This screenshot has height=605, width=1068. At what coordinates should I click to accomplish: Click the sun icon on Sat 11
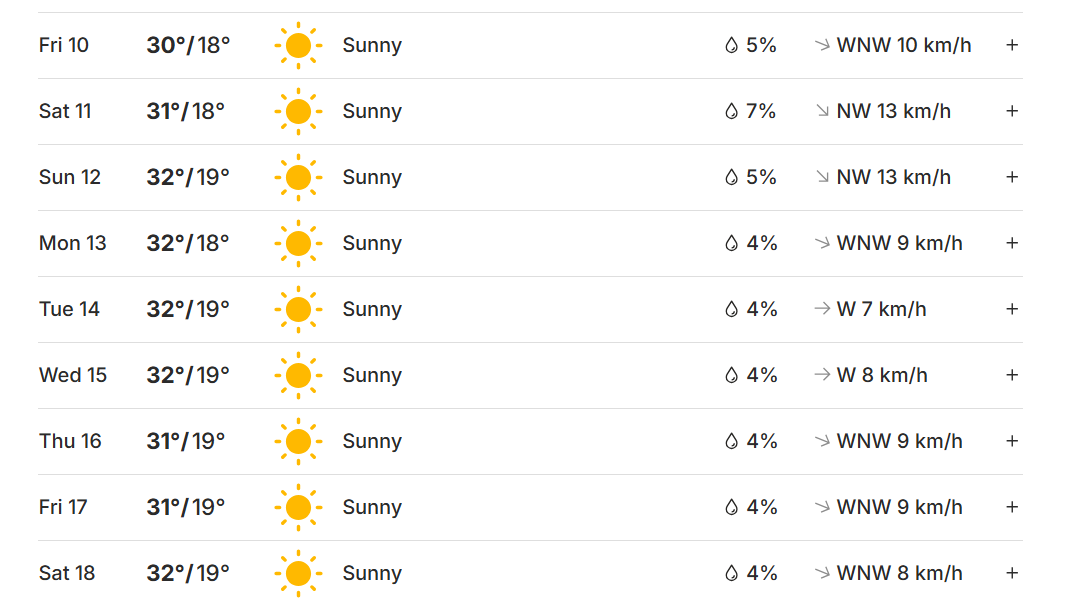click(x=298, y=112)
